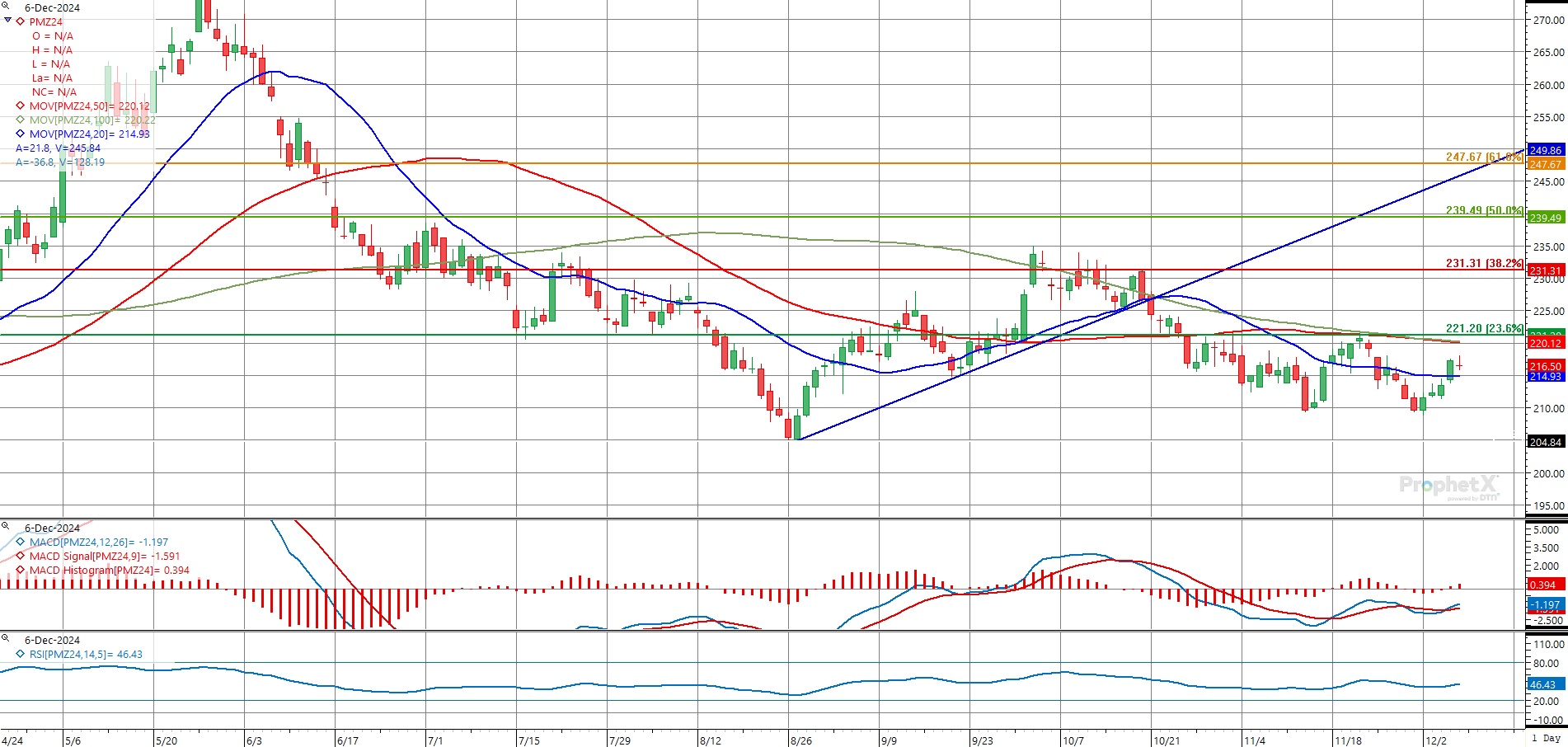Click the blue 214.93 moving average price tag
The width and height of the screenshot is (1568, 747).
1545,376
